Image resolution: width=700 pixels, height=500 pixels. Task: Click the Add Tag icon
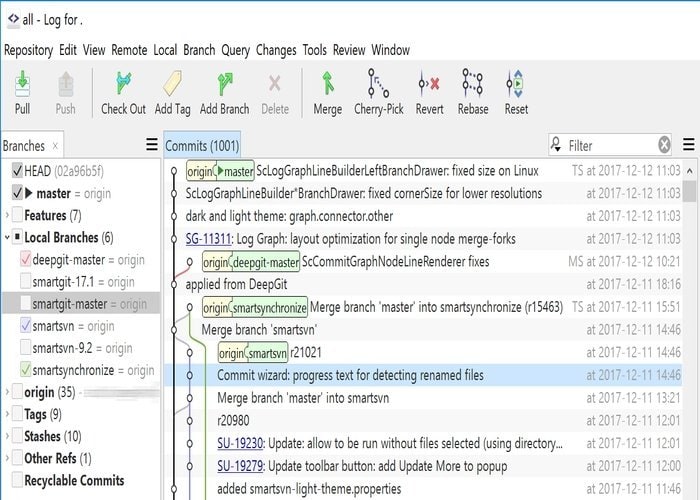172,83
